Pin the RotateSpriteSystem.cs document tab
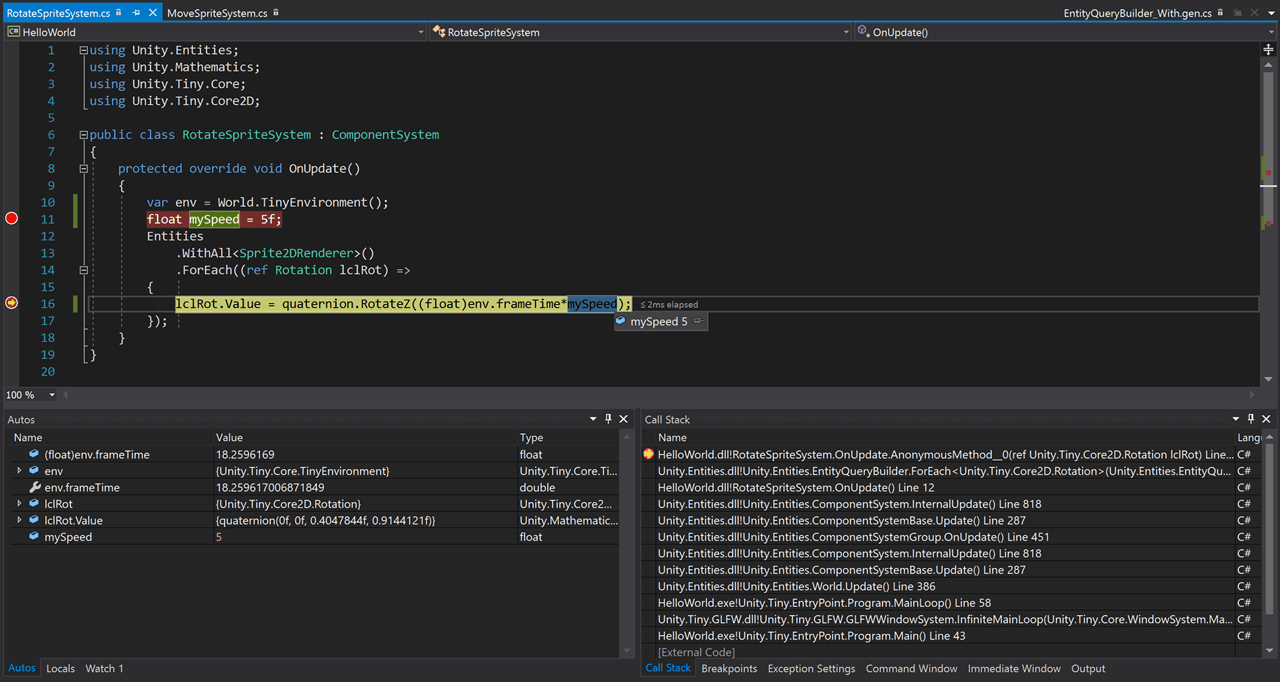 134,12
